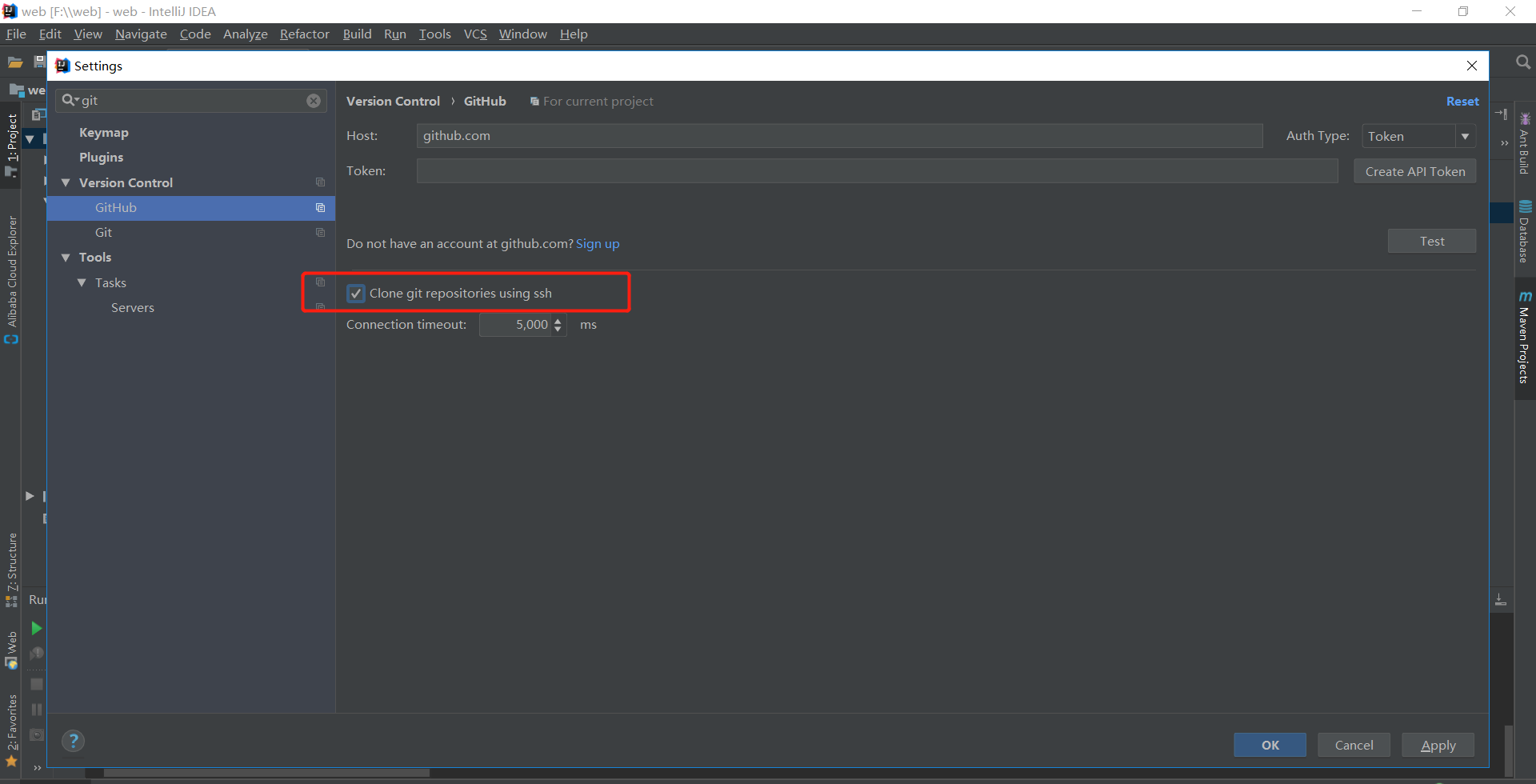Decrease connection timeout with down arrow
The width and height of the screenshot is (1536, 784).
pos(558,329)
